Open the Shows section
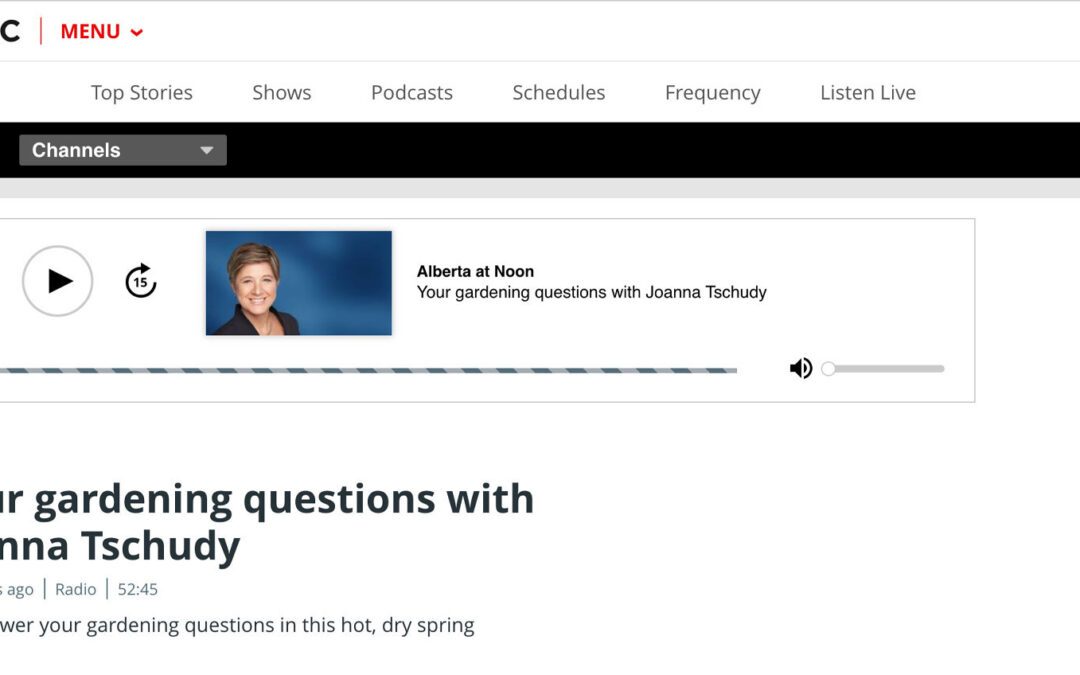The image size is (1080, 675). [281, 92]
